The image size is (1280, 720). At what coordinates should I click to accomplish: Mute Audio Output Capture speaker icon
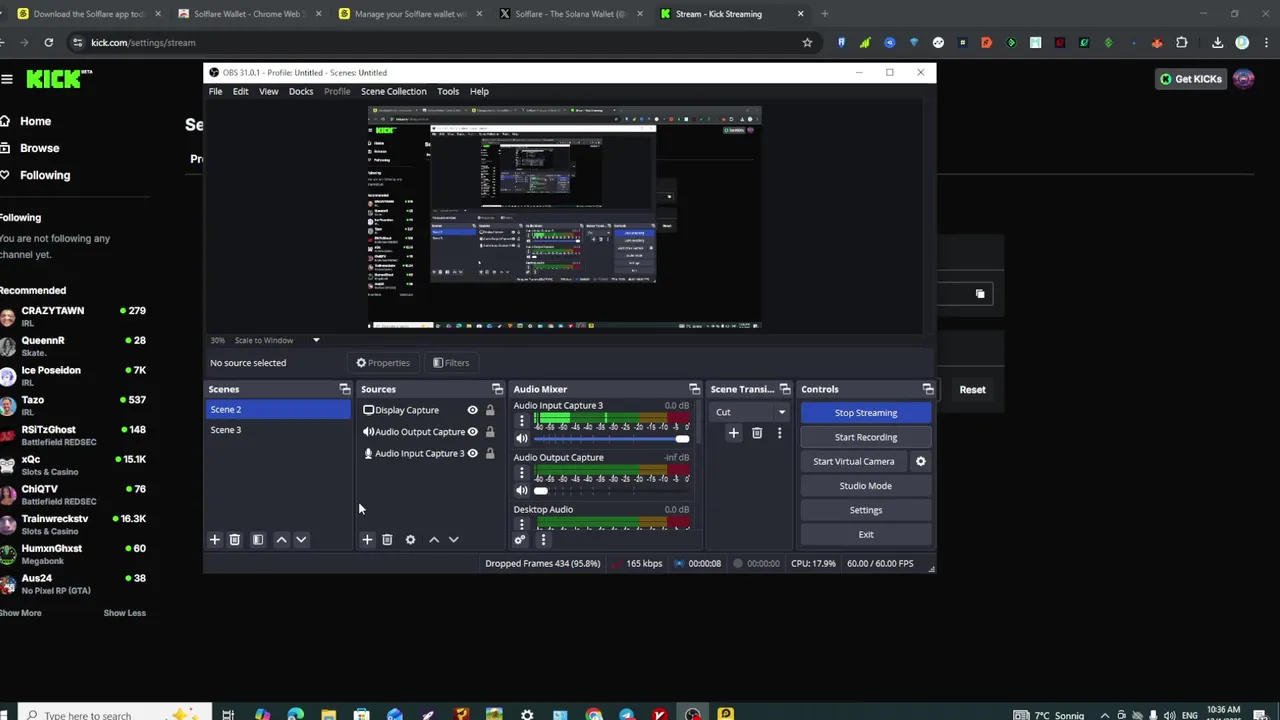(x=521, y=491)
